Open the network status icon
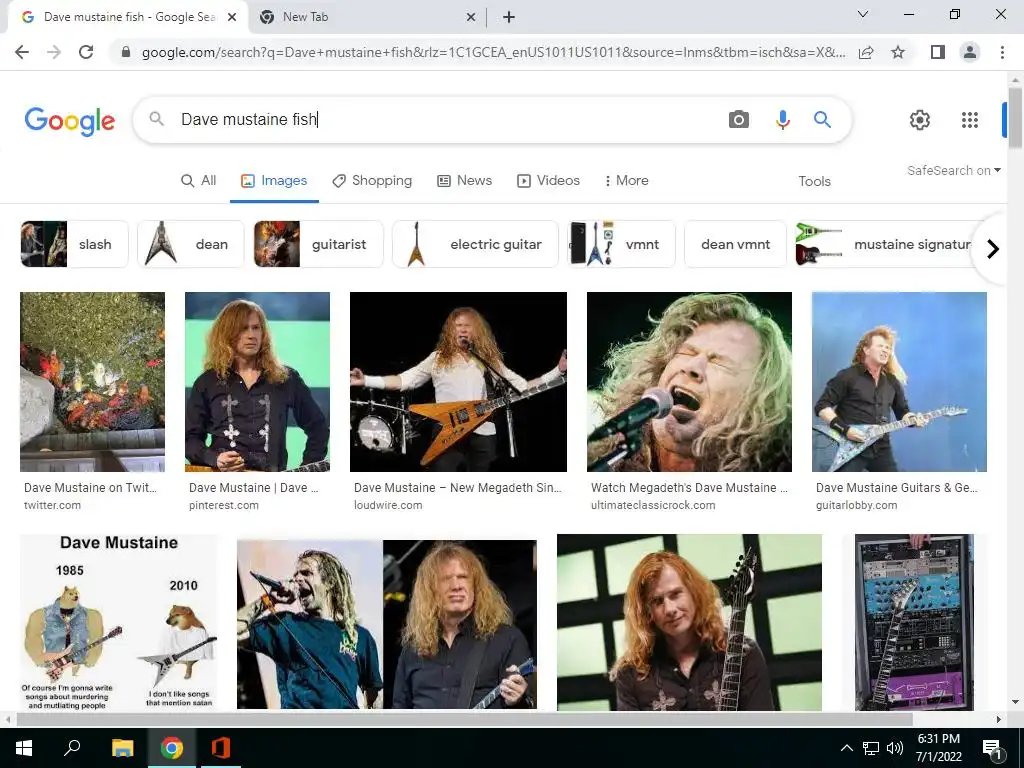This screenshot has height=768, width=1024. 871,748
